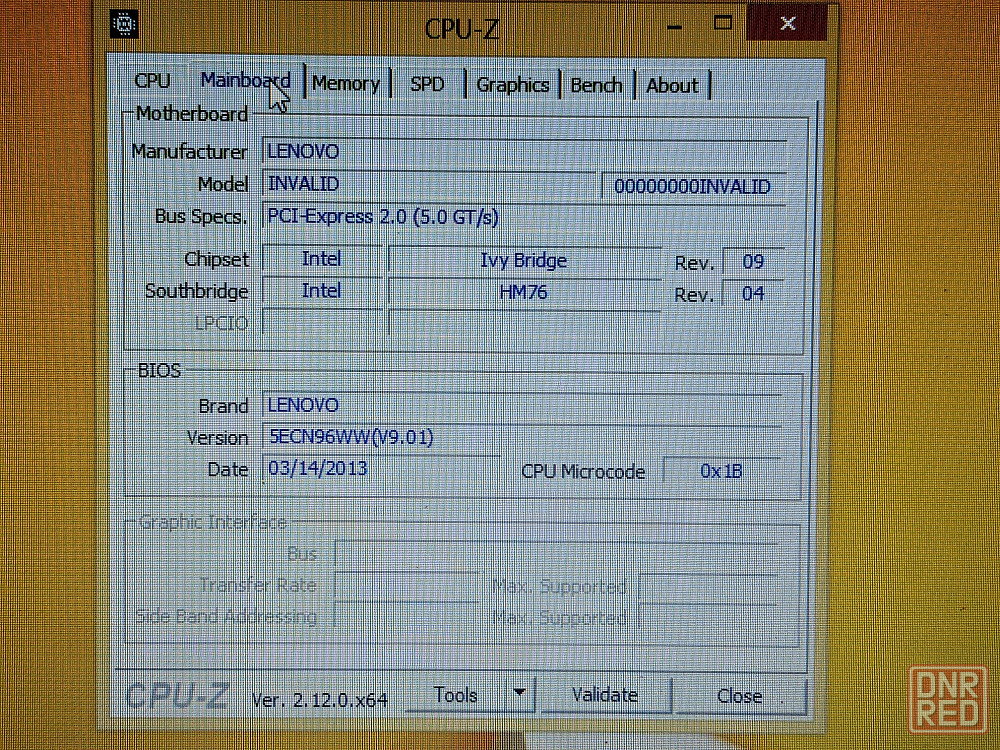1000x750 pixels.
Task: Click the Ivy Bridge chipset field
Action: coord(524,260)
